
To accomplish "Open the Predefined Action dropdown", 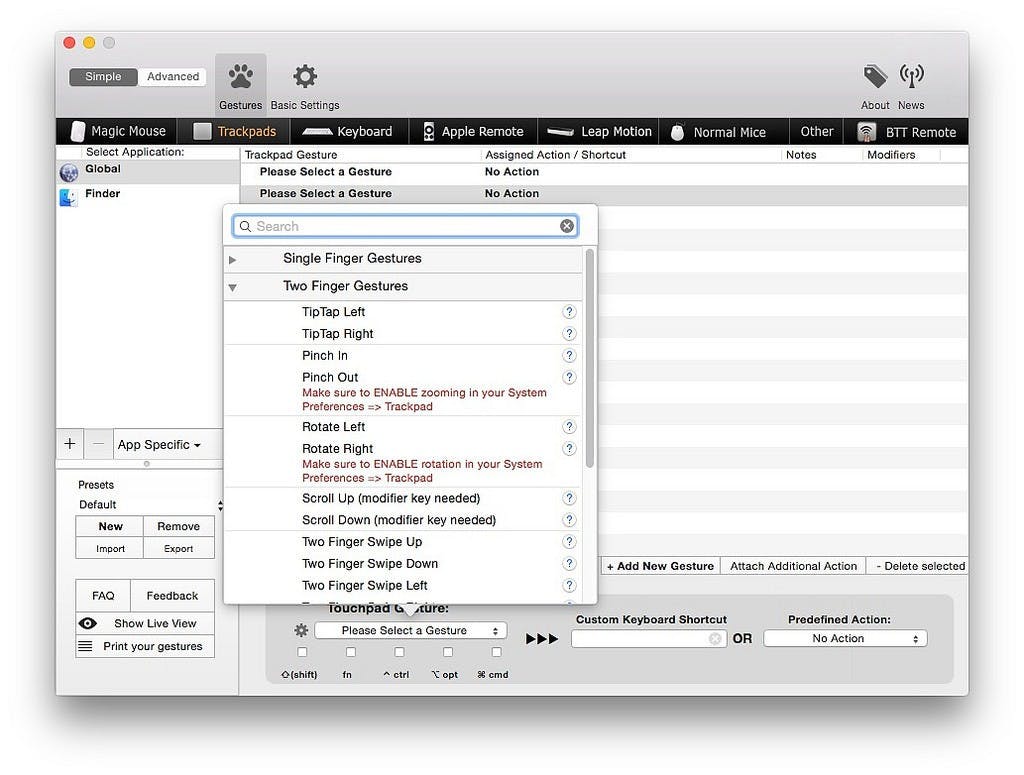I will [845, 639].
